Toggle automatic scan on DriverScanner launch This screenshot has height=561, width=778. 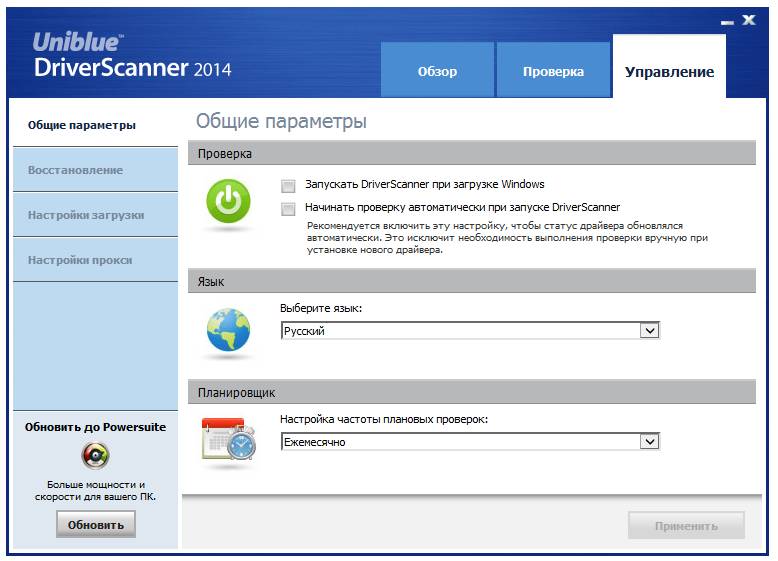[288, 209]
